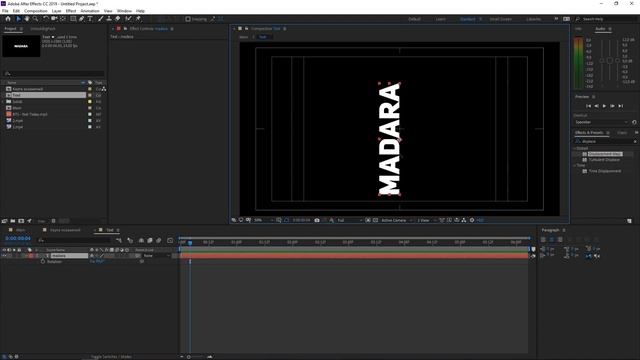Select the Unified Camera tool
Viewport: 640px width, 360px height.
[x=54, y=19]
